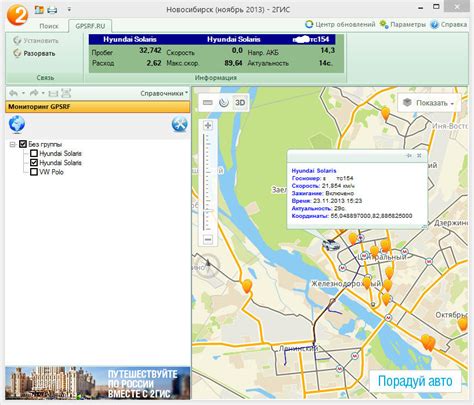Check the VW Polo checkbox
474x405 pixels.
pyautogui.click(x=34, y=172)
